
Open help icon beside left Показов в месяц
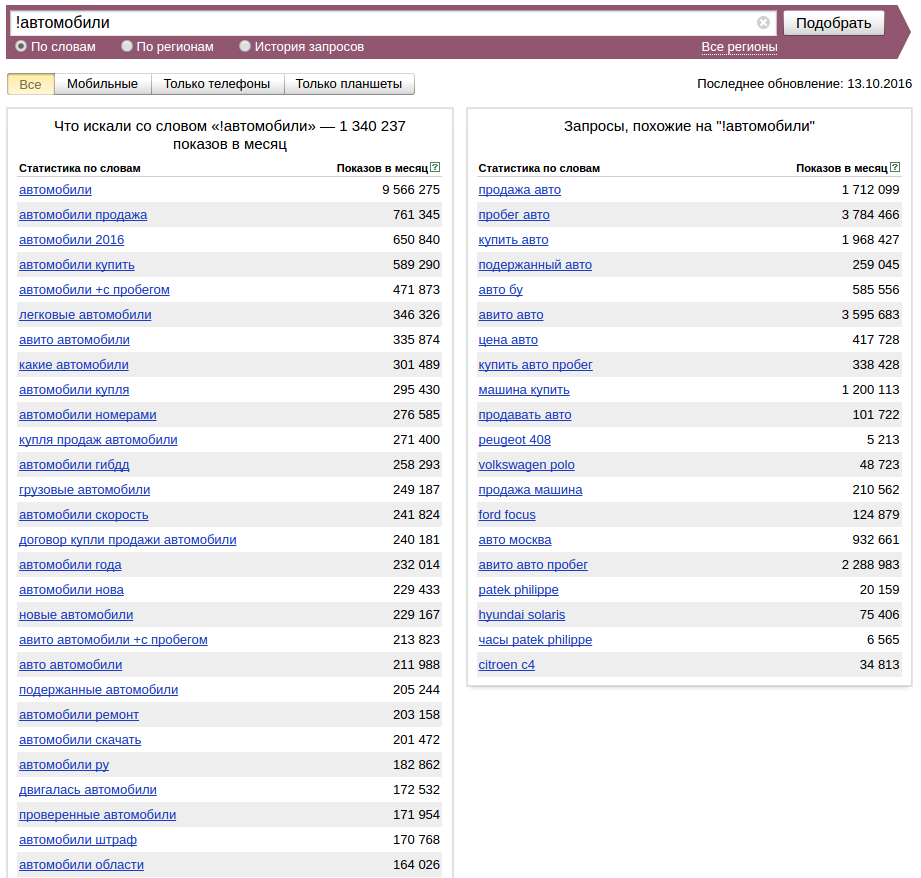click(435, 167)
